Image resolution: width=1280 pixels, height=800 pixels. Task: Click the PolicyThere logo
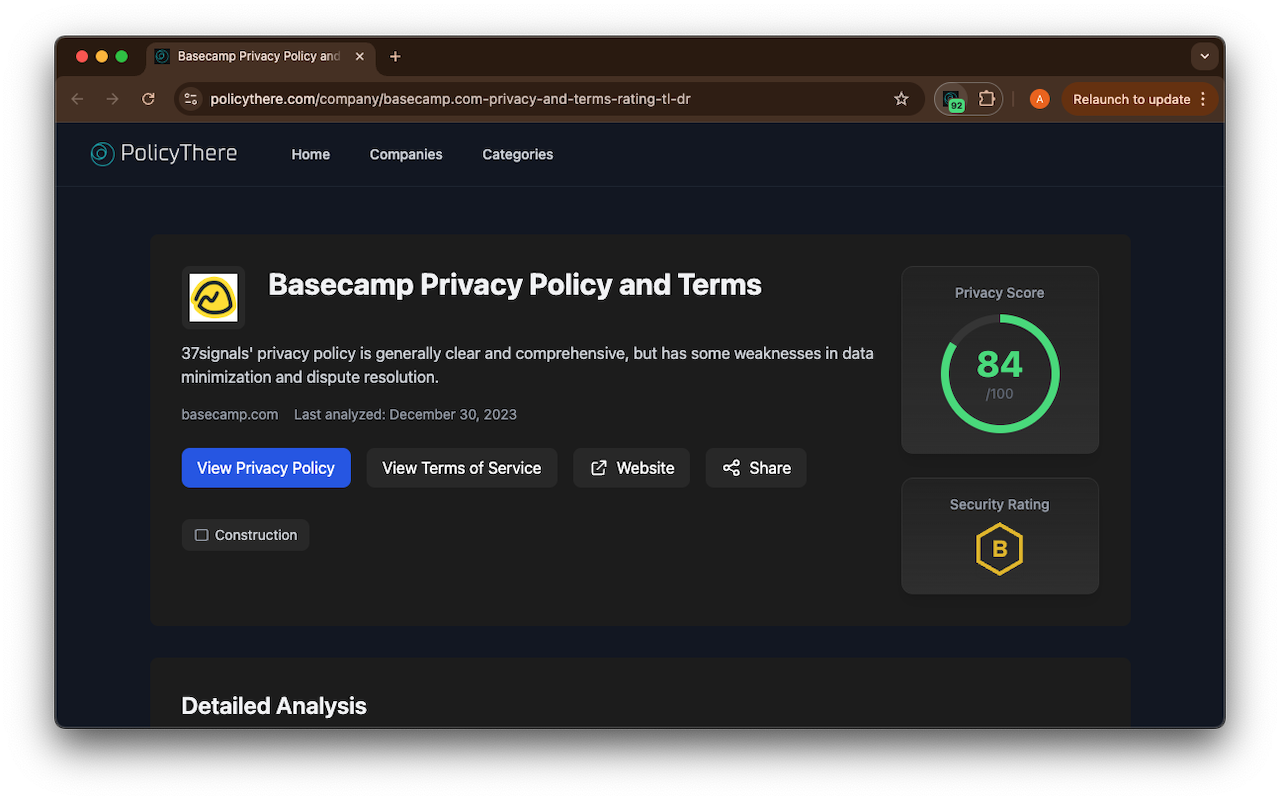point(164,153)
